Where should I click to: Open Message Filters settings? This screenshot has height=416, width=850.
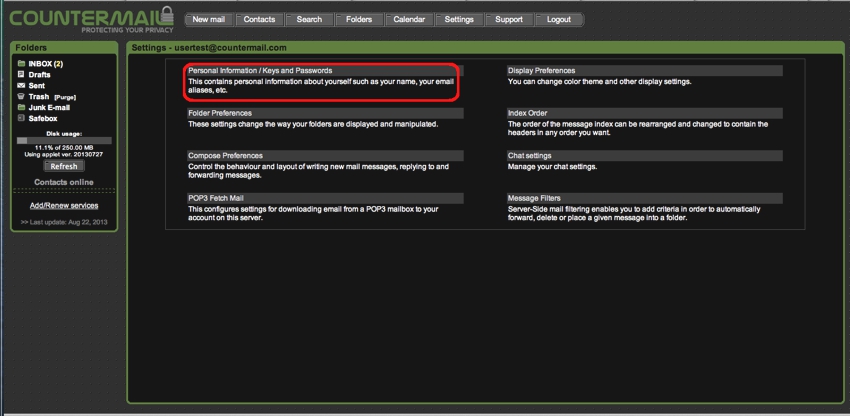(534, 198)
